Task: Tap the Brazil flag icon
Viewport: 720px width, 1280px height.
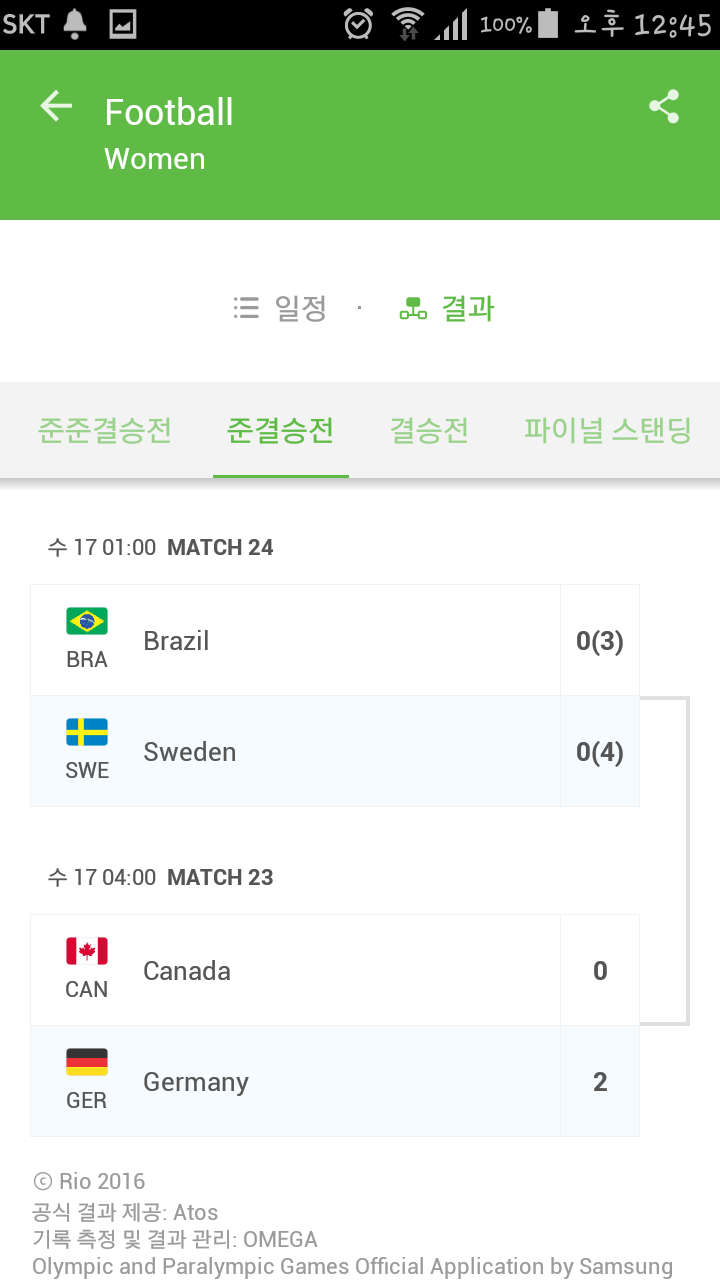Action: [x=87, y=621]
